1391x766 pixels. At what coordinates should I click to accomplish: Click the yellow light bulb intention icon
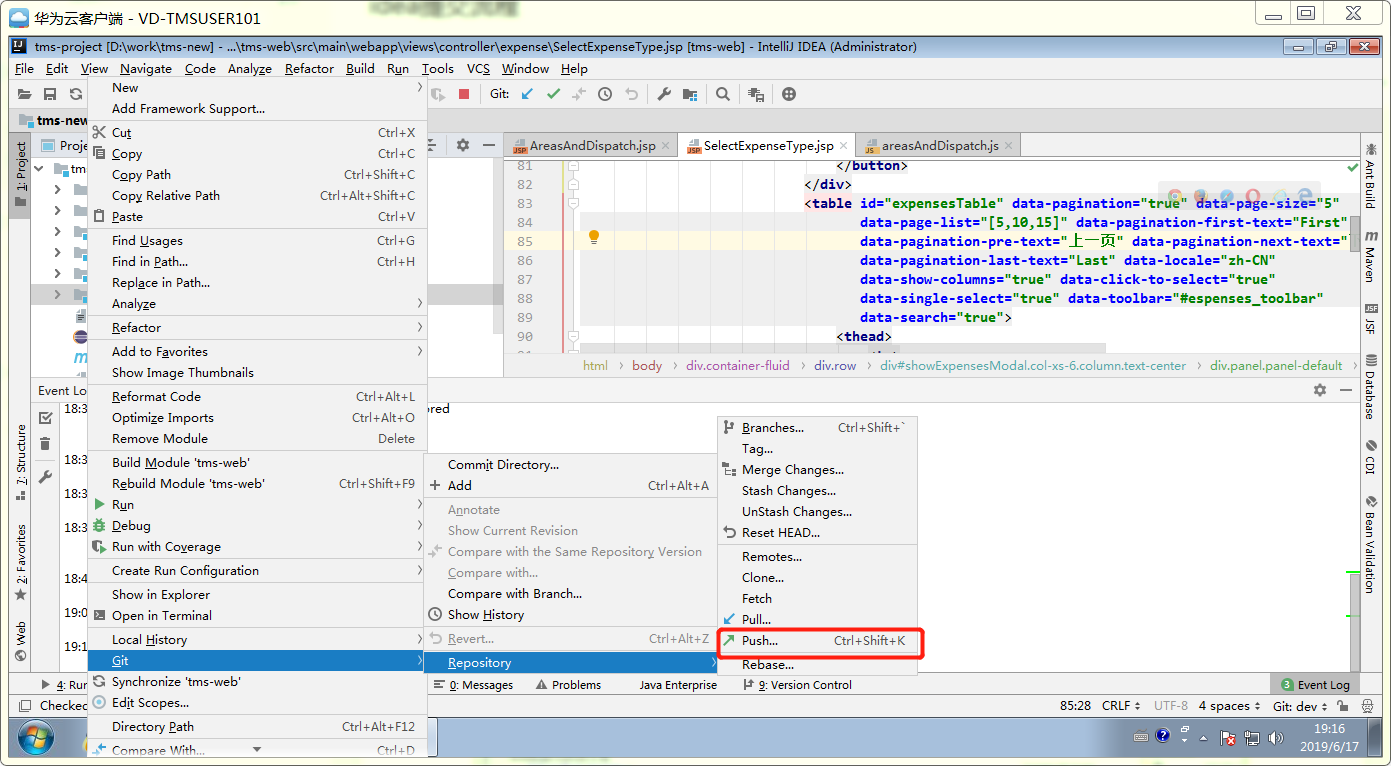pyautogui.click(x=593, y=238)
